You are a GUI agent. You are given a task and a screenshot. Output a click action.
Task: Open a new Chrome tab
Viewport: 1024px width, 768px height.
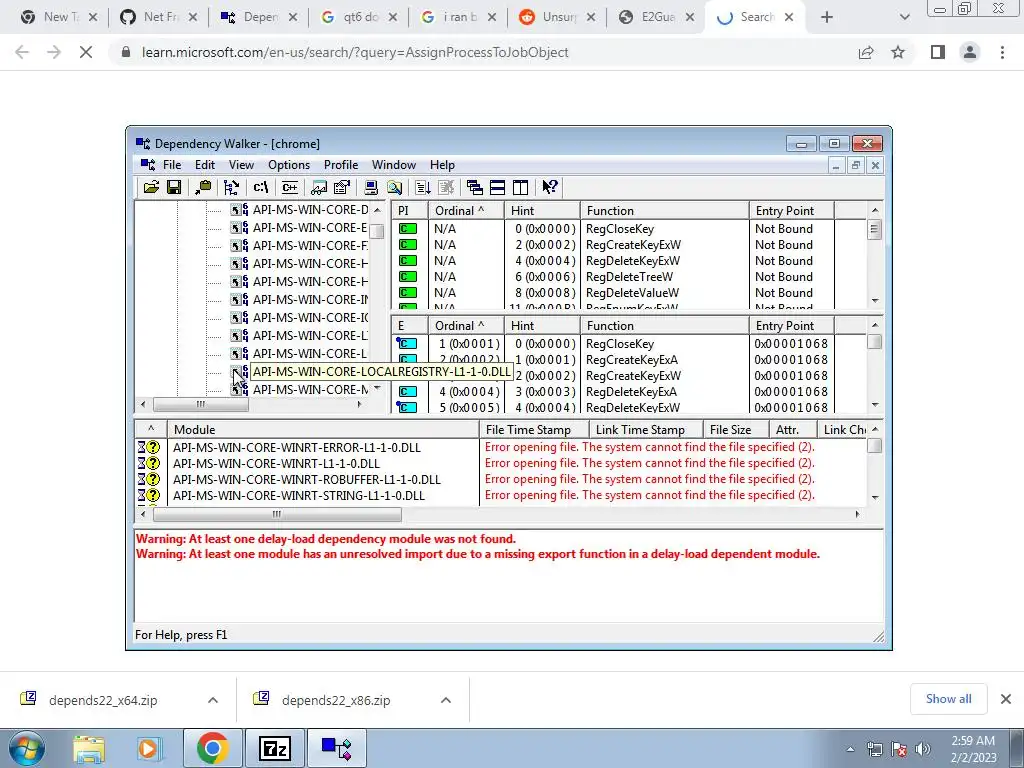pyautogui.click(x=827, y=18)
